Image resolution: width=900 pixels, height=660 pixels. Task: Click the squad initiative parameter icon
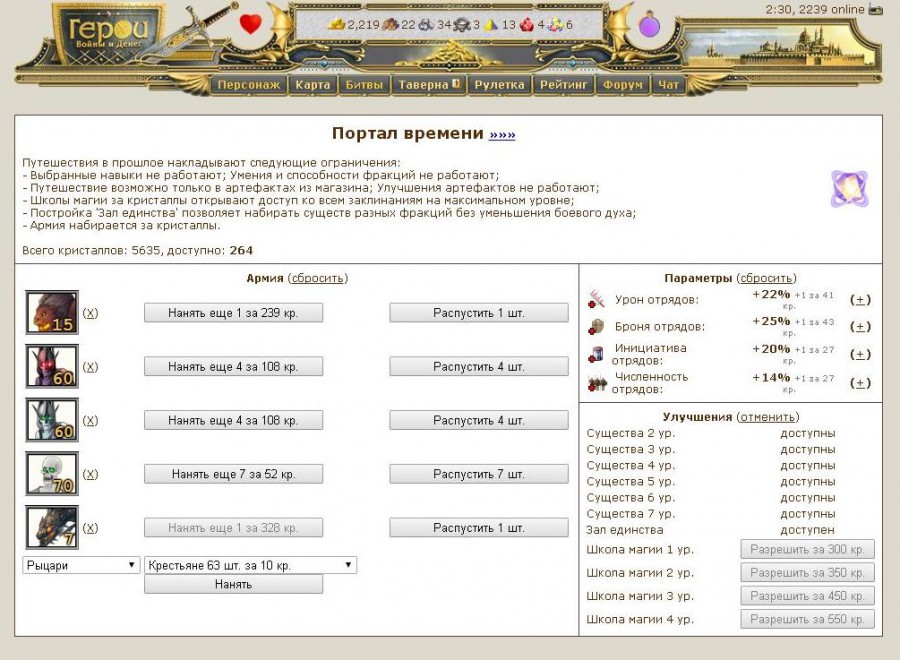[x=597, y=354]
